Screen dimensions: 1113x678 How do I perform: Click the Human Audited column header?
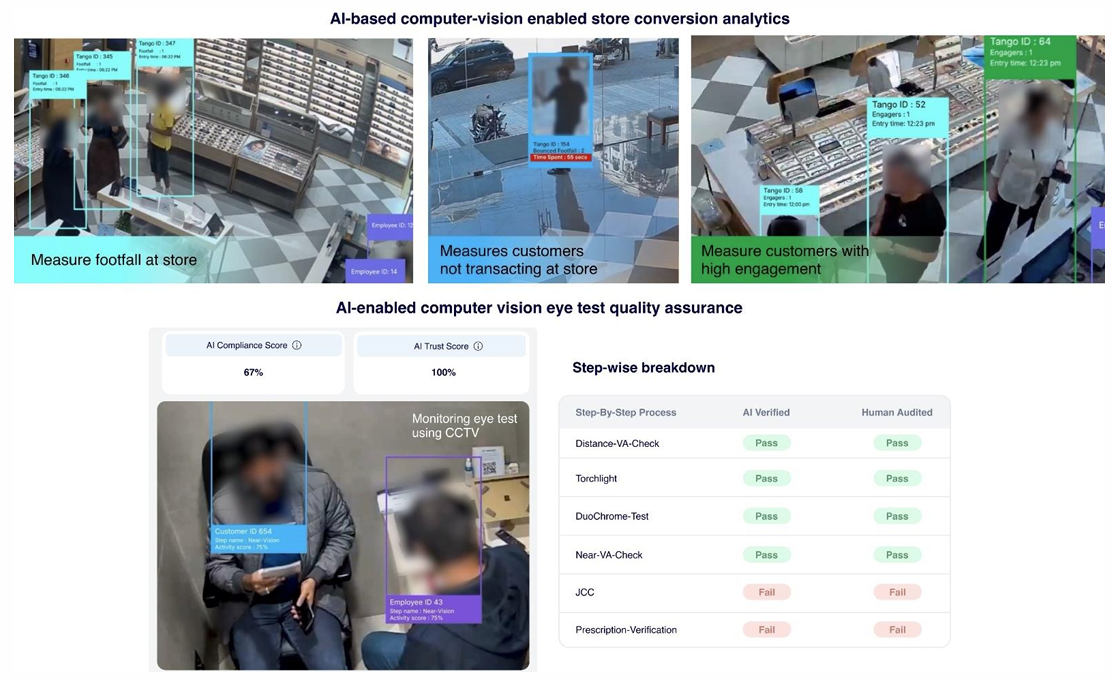click(897, 412)
